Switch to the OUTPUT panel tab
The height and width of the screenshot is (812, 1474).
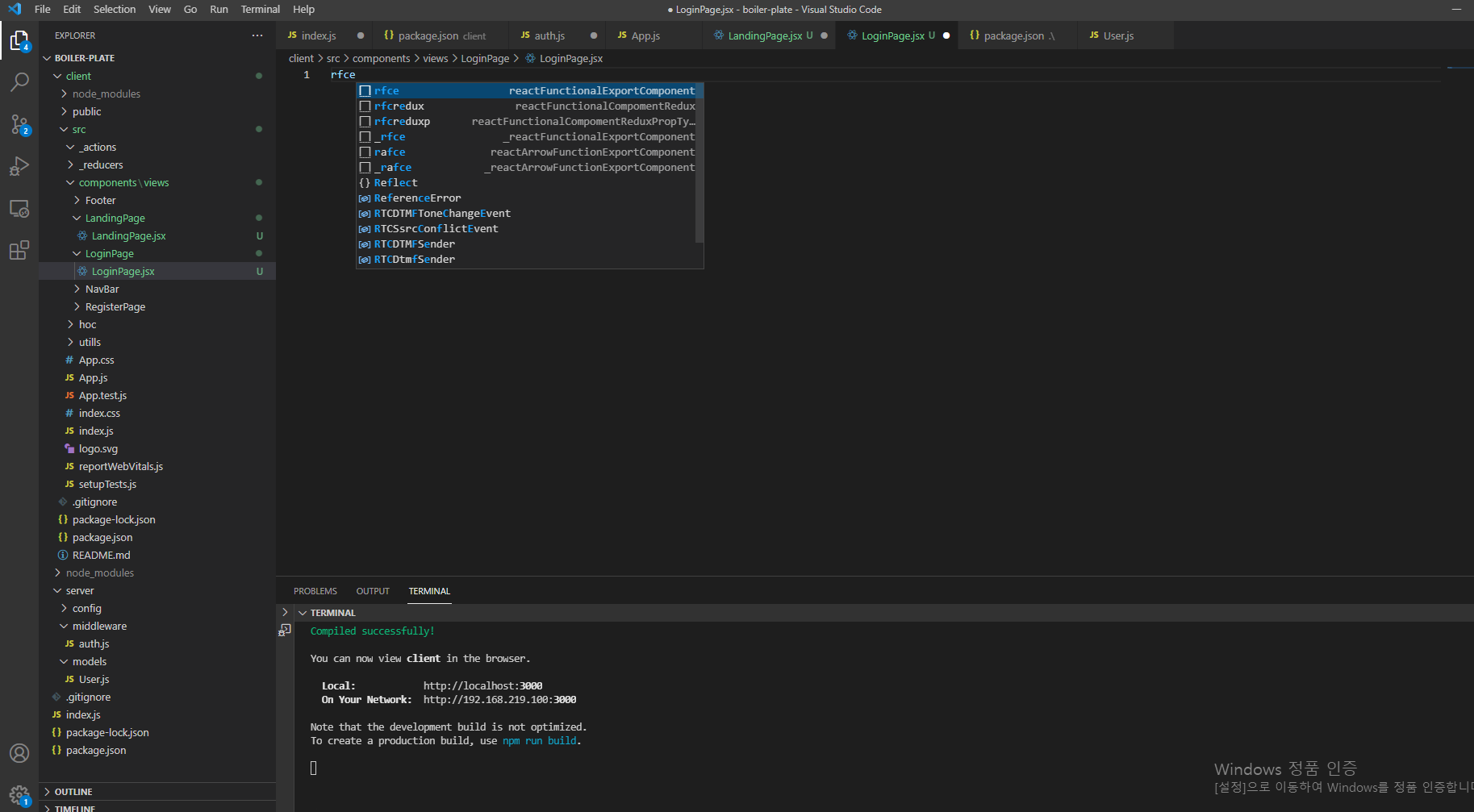click(x=373, y=591)
